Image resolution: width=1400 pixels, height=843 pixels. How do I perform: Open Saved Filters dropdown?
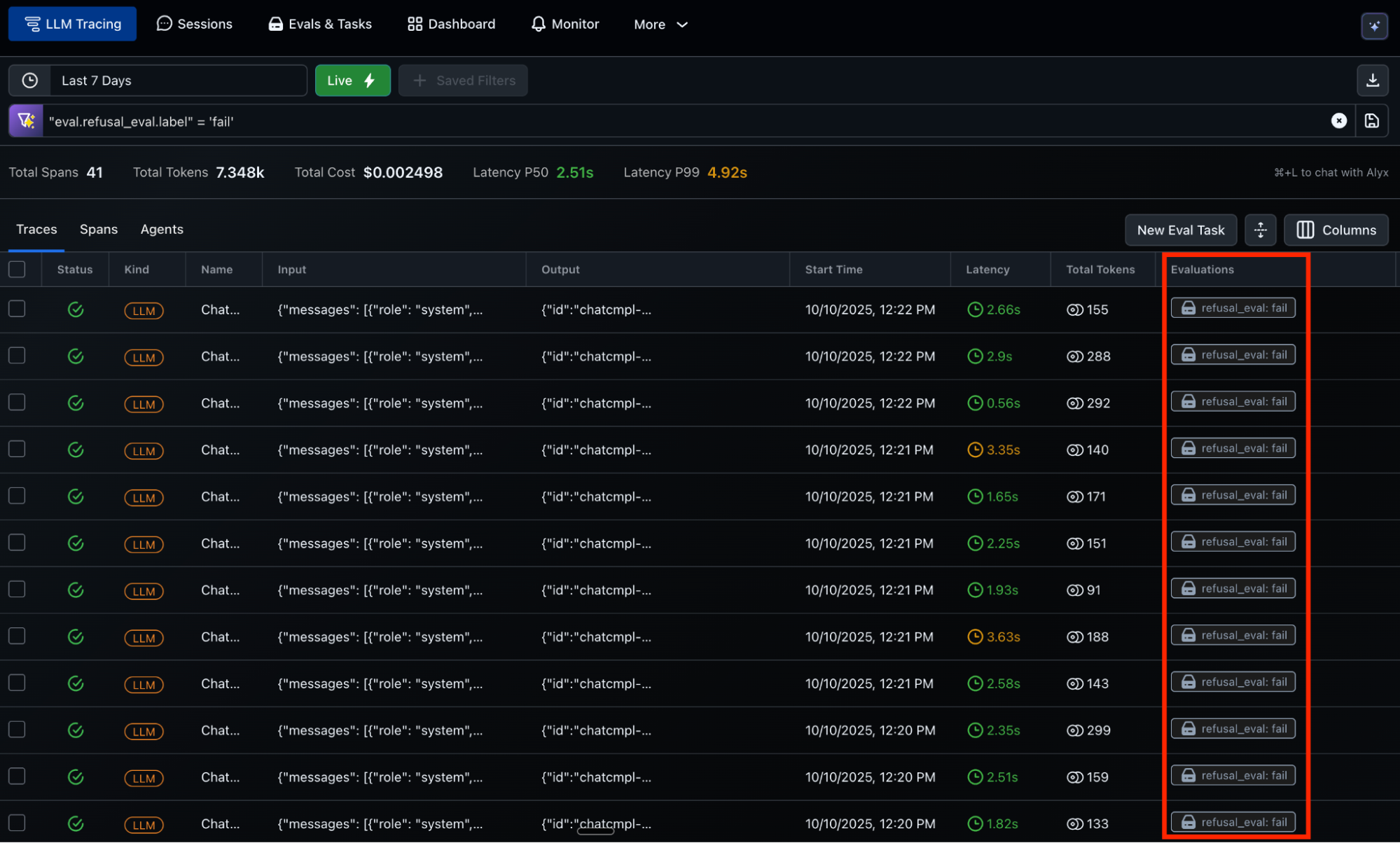click(x=463, y=81)
